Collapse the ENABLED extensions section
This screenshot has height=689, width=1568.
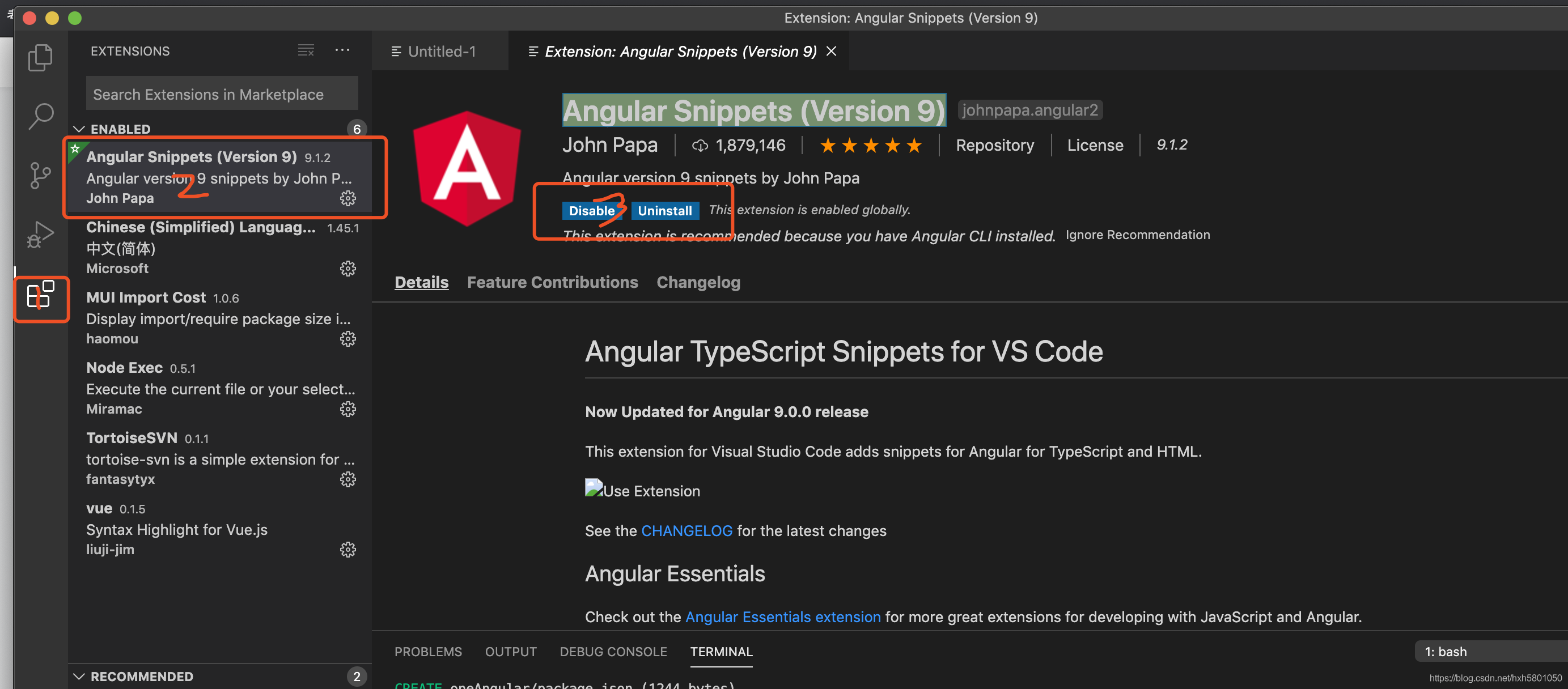pyautogui.click(x=79, y=129)
